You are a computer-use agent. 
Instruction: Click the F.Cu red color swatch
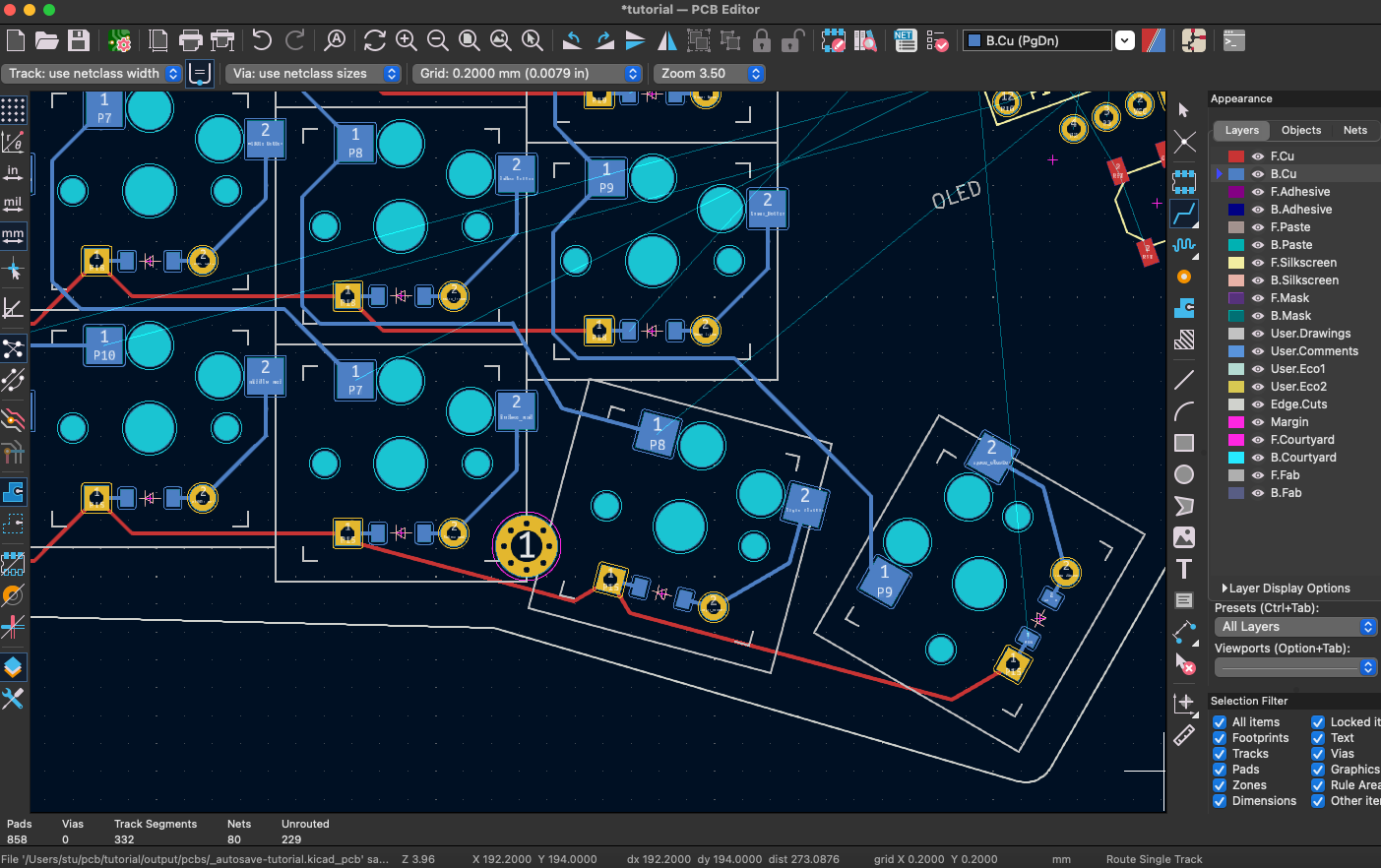tap(1236, 156)
